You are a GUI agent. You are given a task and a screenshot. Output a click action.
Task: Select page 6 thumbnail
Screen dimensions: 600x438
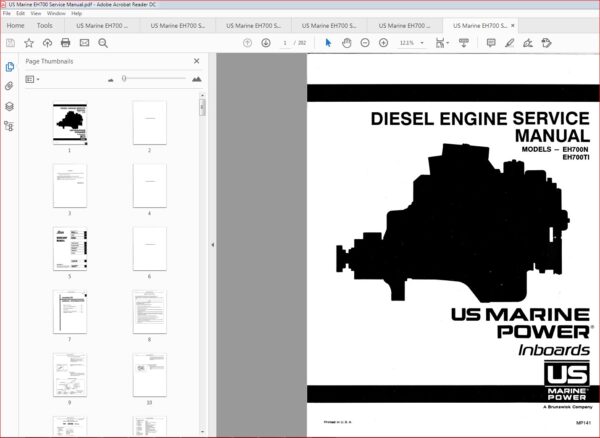point(150,249)
